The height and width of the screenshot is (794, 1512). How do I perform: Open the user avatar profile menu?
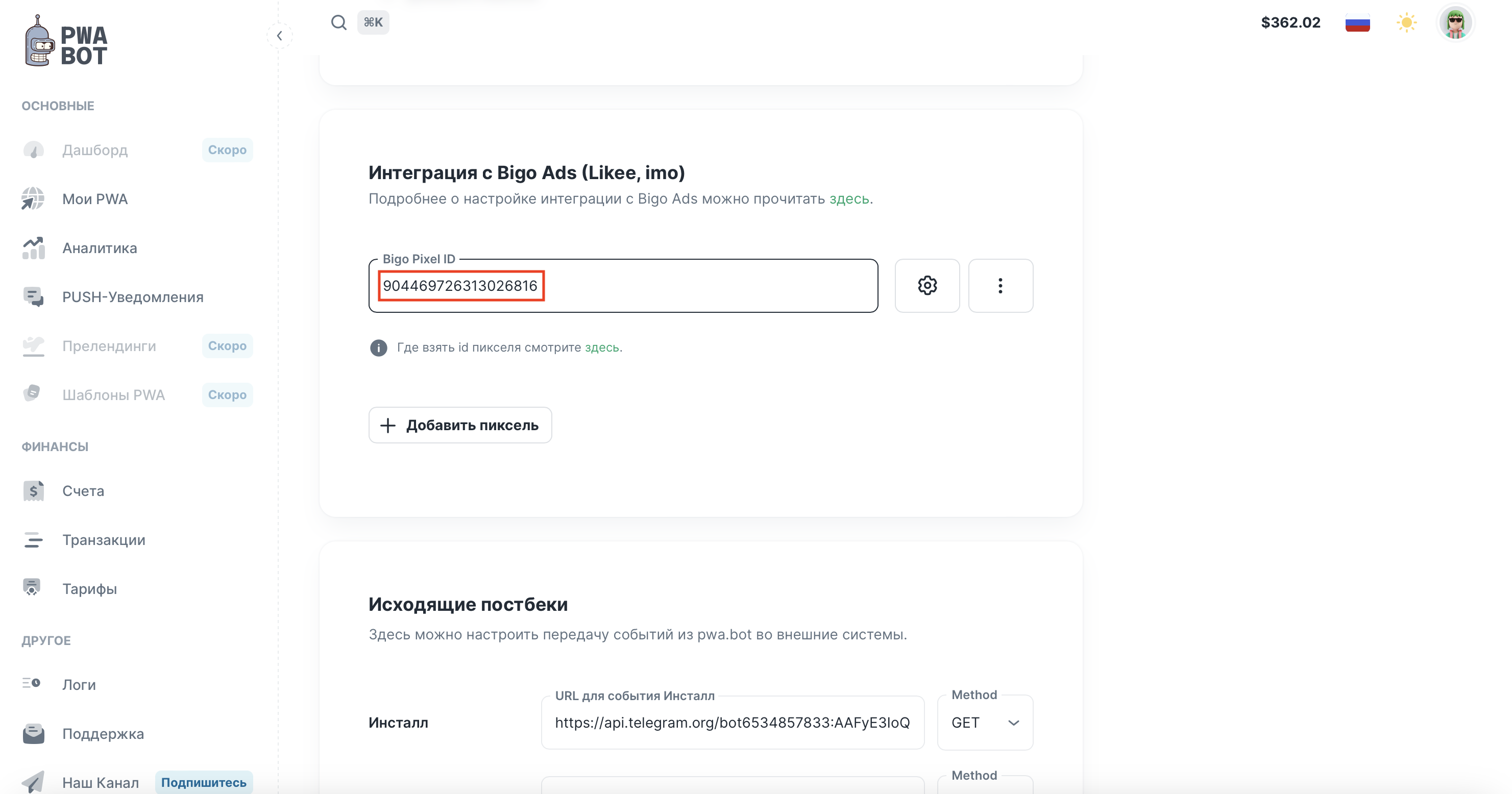pos(1455,23)
